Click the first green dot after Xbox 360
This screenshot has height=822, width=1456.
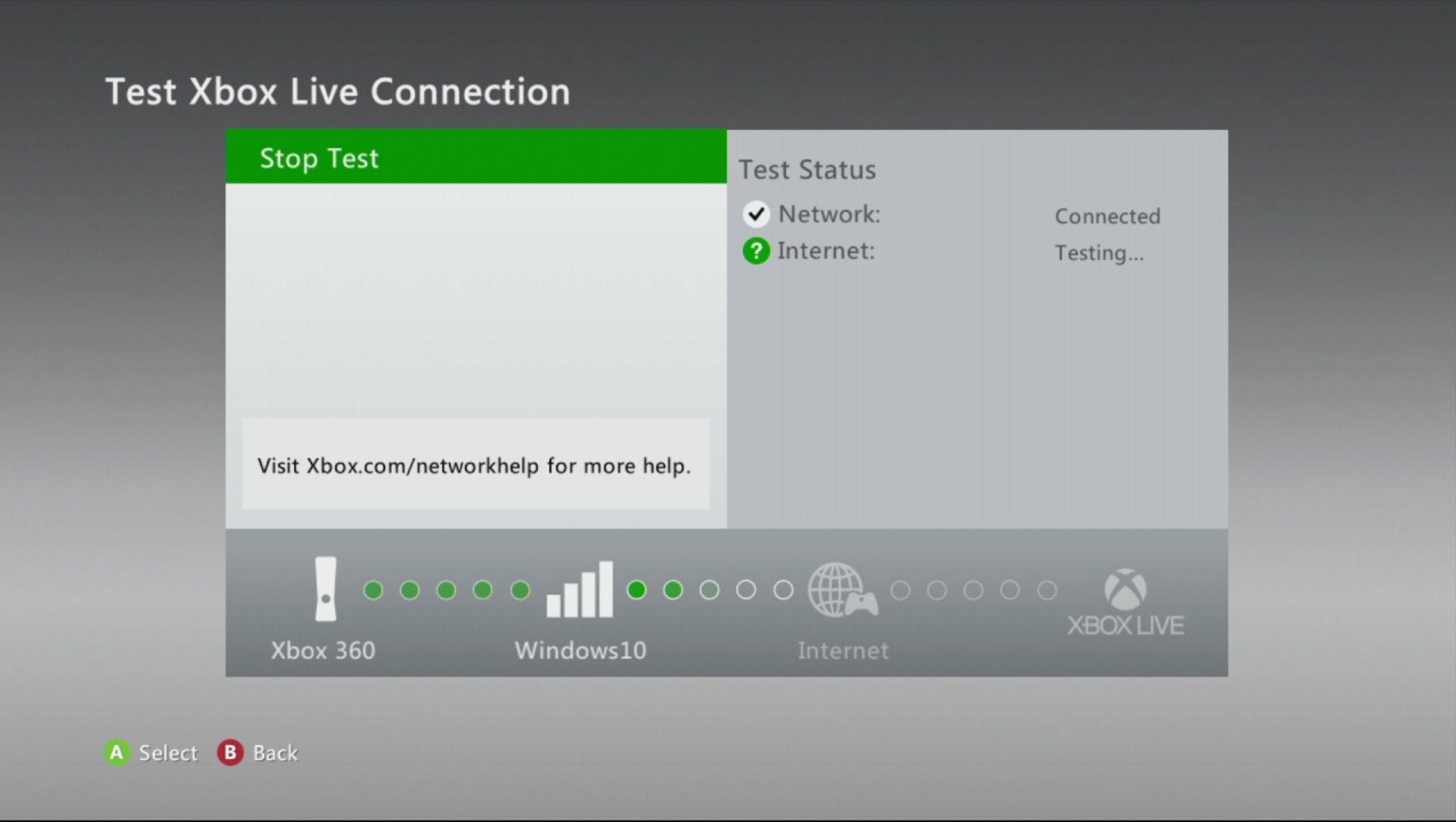click(371, 590)
